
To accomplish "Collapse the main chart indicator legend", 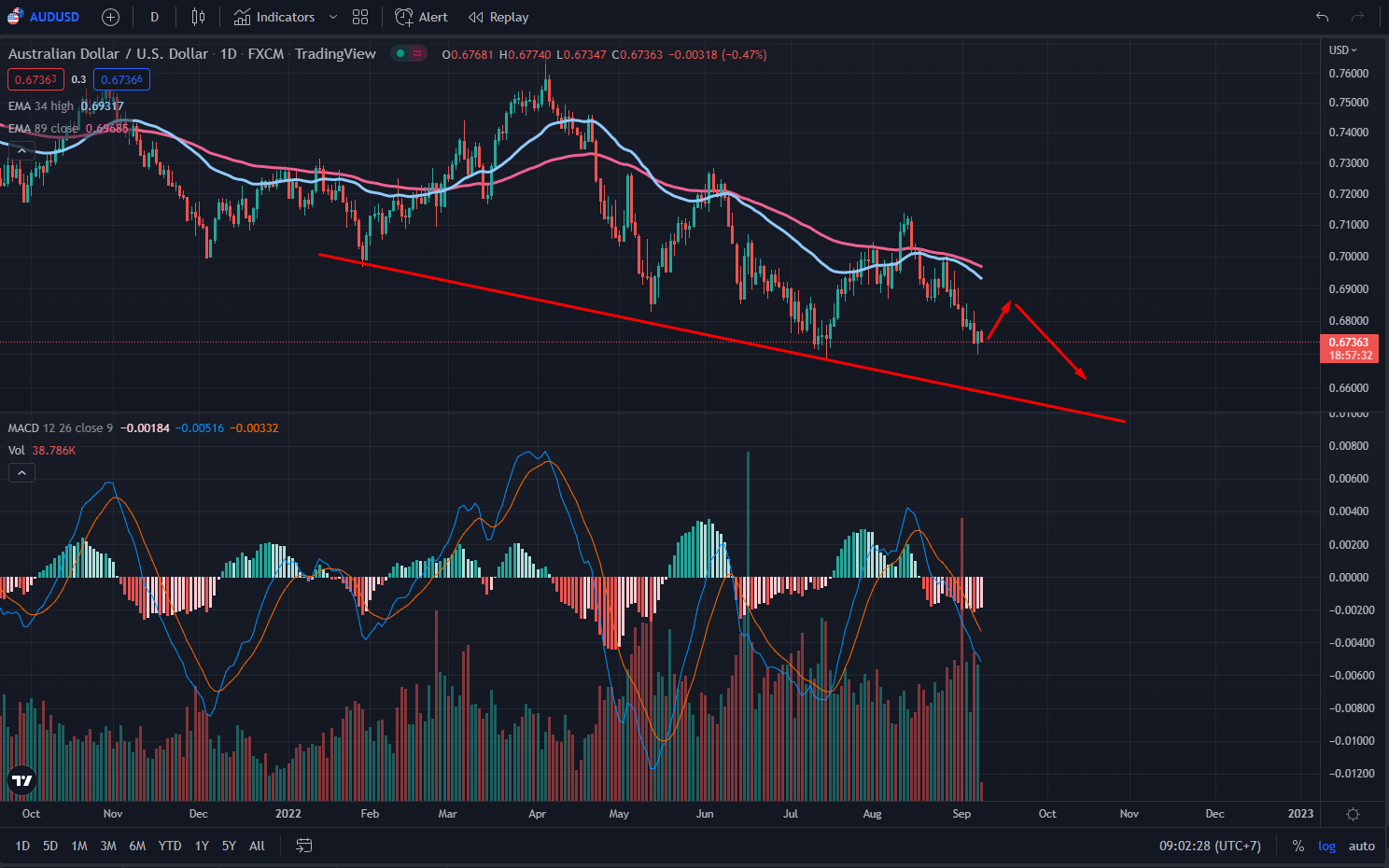I will click(x=21, y=151).
